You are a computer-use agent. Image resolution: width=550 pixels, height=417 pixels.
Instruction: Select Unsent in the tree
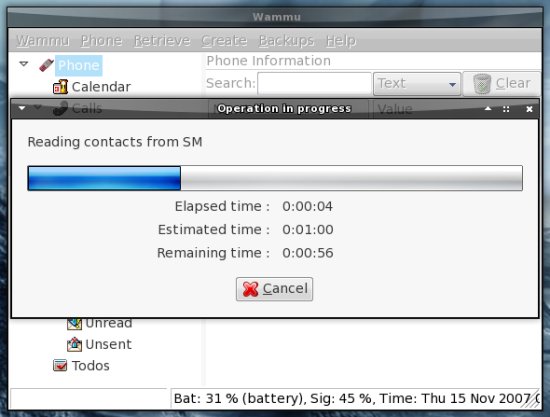pyautogui.click(x=108, y=344)
